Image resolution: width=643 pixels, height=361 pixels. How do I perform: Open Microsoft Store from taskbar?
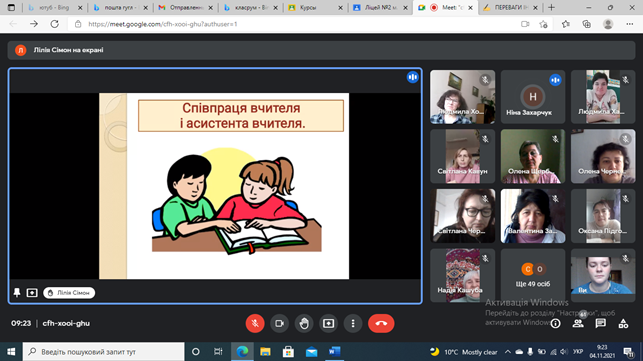click(288, 352)
